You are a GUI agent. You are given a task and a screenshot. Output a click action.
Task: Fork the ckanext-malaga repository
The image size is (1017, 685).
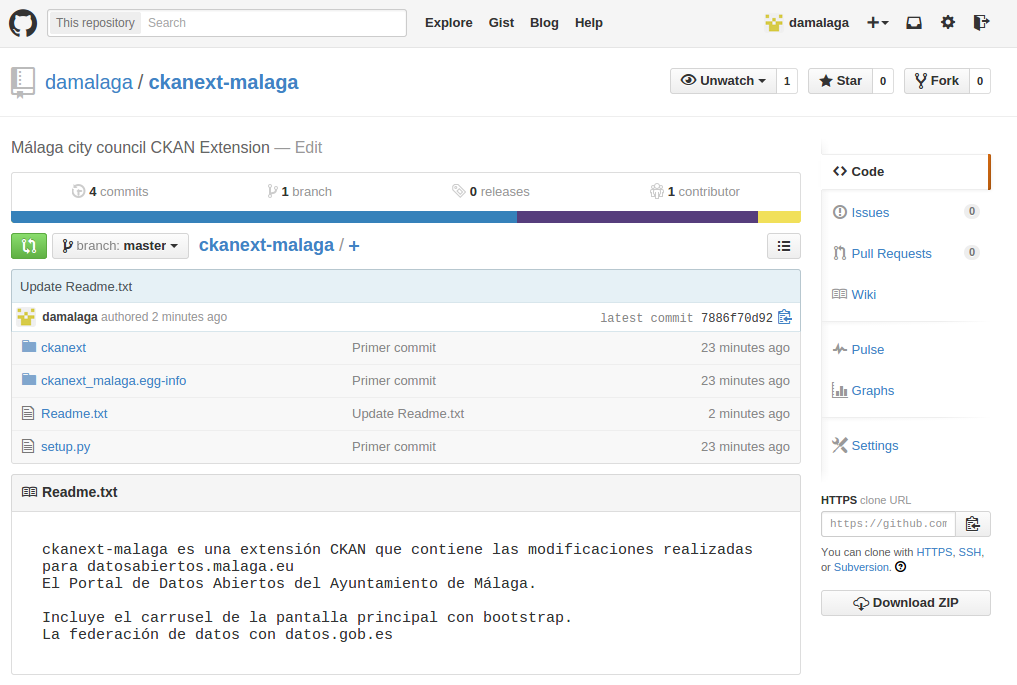click(x=937, y=81)
